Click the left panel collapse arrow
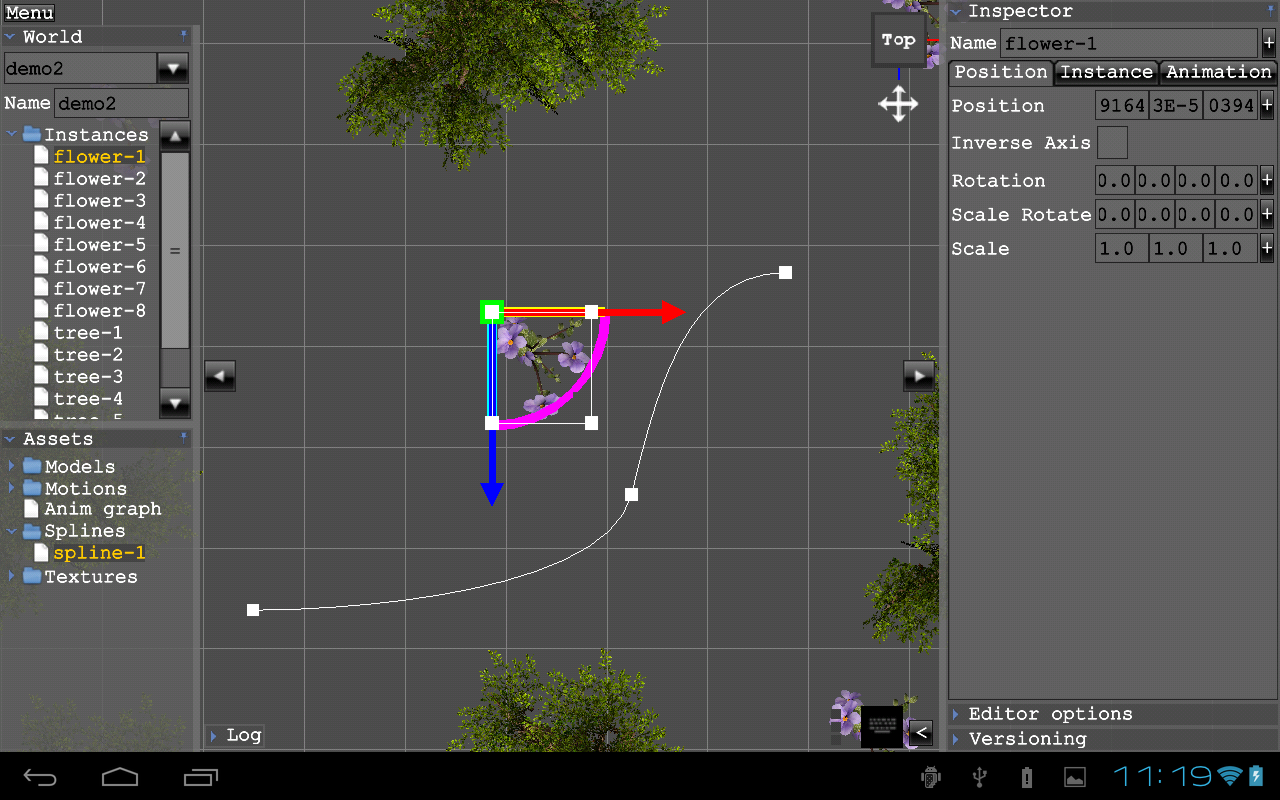Screen dimensions: 1280x800 (219, 375)
